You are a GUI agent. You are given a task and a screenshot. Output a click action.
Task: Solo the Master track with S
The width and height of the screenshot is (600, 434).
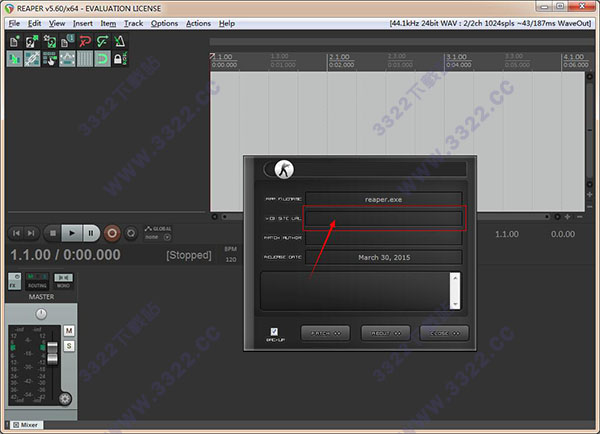point(69,346)
